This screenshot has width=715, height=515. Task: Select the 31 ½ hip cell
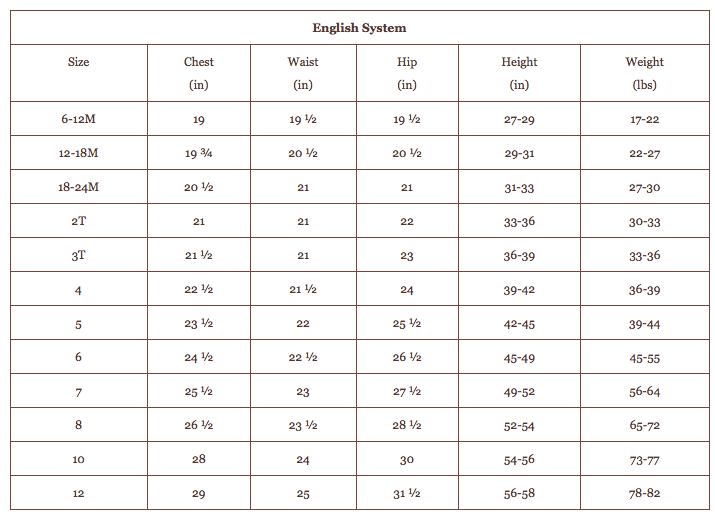pyautogui.click(x=407, y=493)
